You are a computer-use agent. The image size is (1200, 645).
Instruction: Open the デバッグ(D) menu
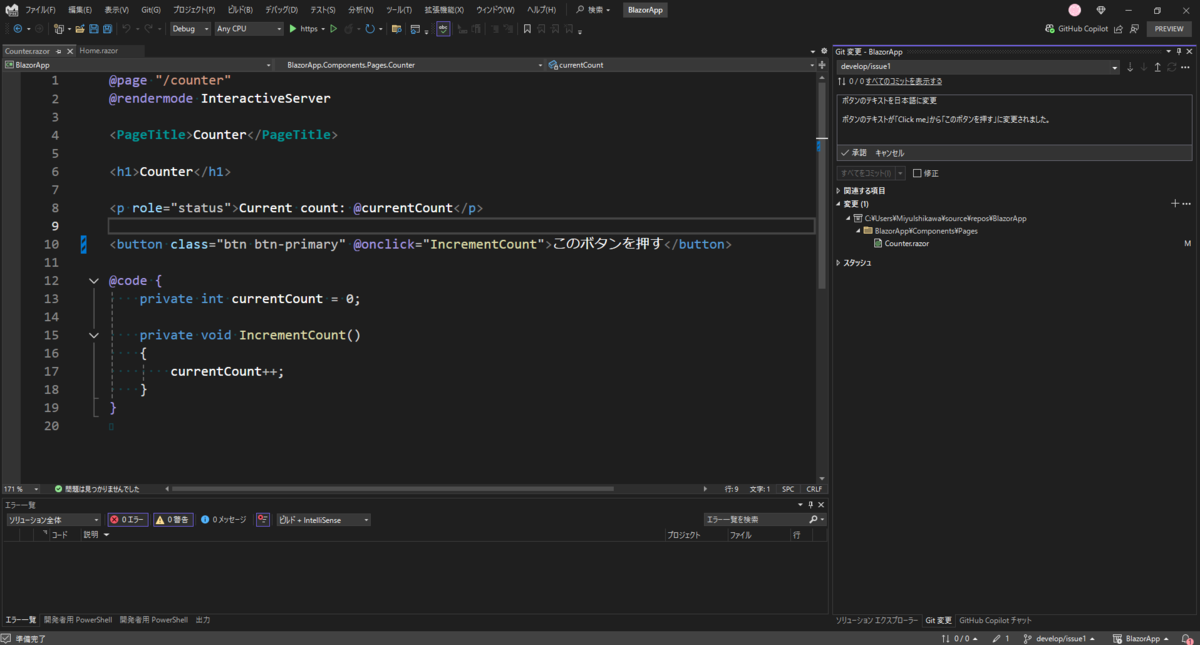pos(281,10)
